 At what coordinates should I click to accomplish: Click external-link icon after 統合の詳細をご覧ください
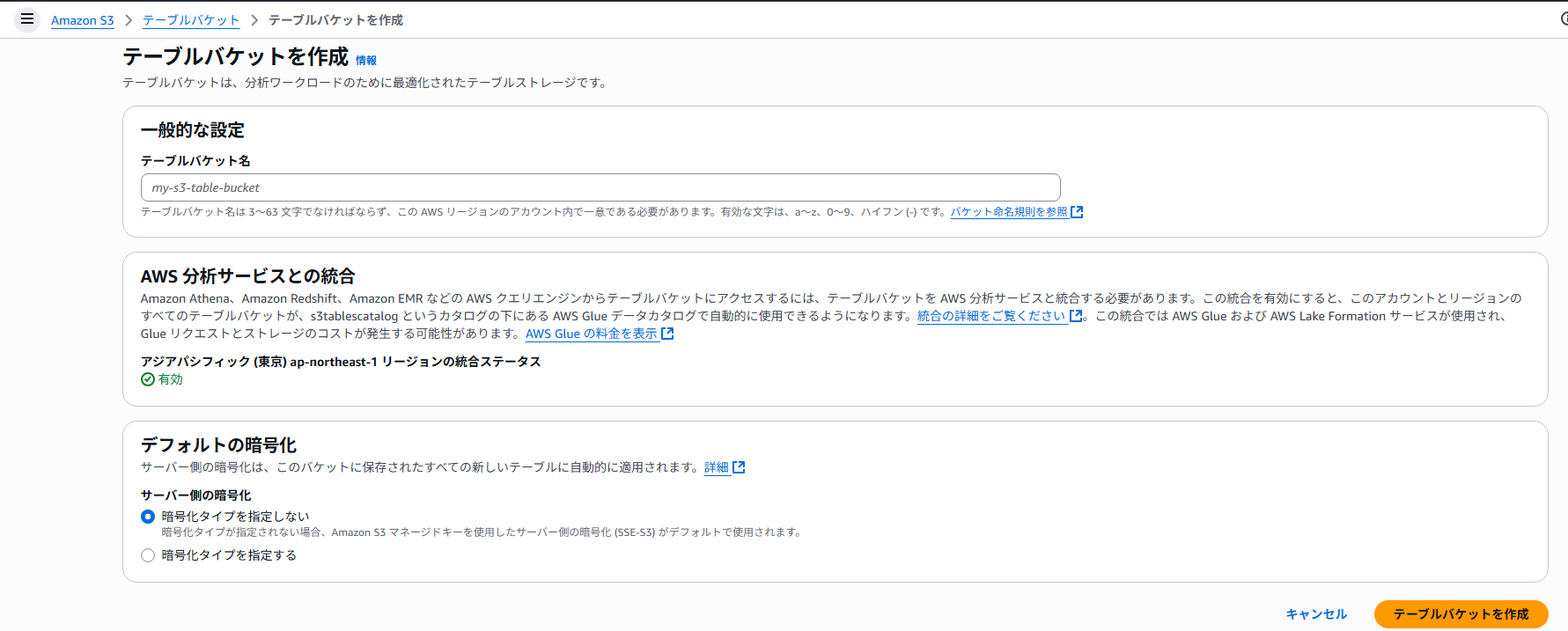[x=1076, y=316]
